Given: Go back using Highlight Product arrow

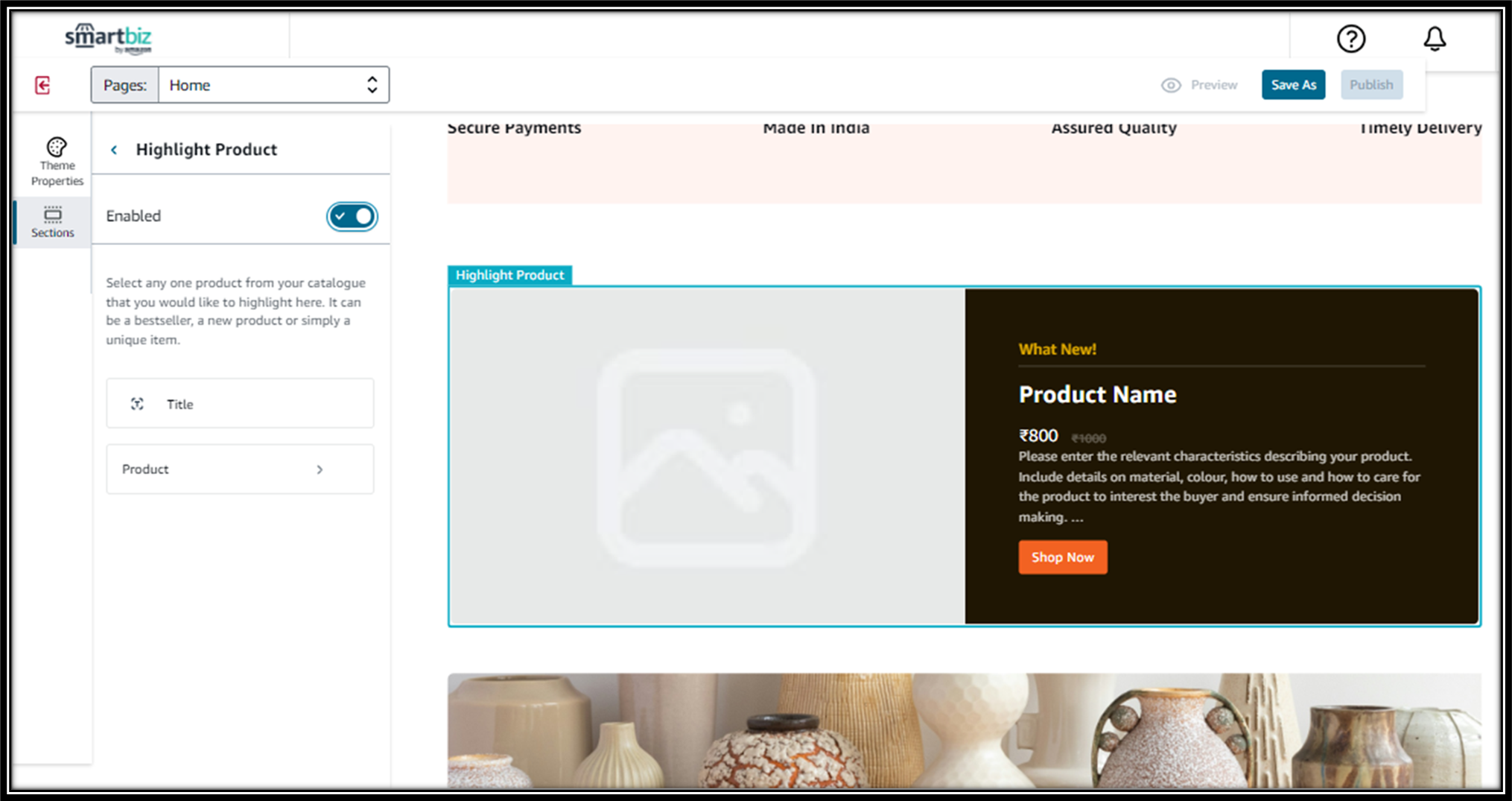Looking at the screenshot, I should point(114,150).
